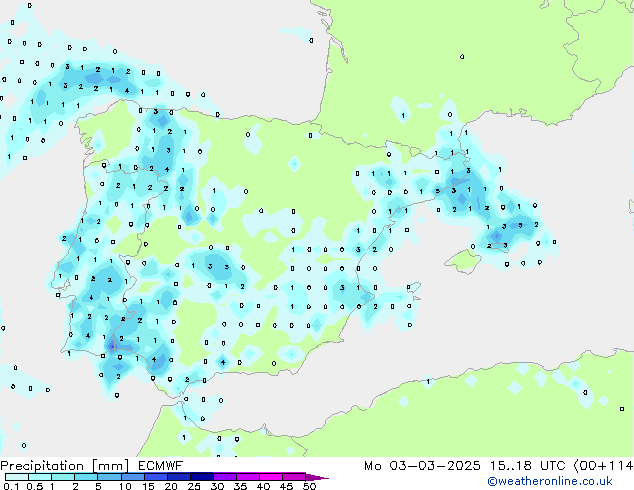The width and height of the screenshot is (634, 490).
Task: Click the legend value '0.5'
Action: click(35, 486)
